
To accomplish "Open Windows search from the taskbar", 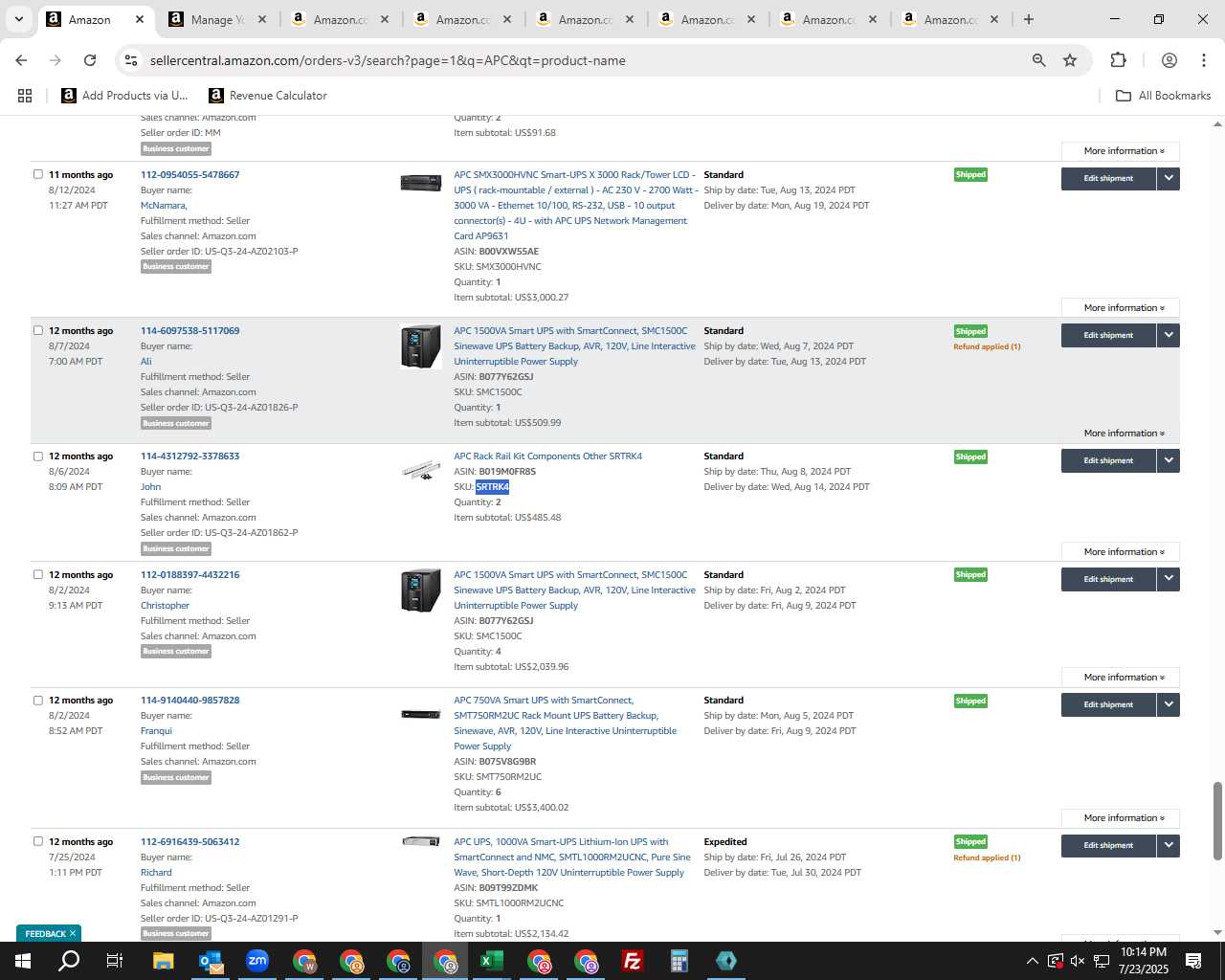I will tap(69, 961).
